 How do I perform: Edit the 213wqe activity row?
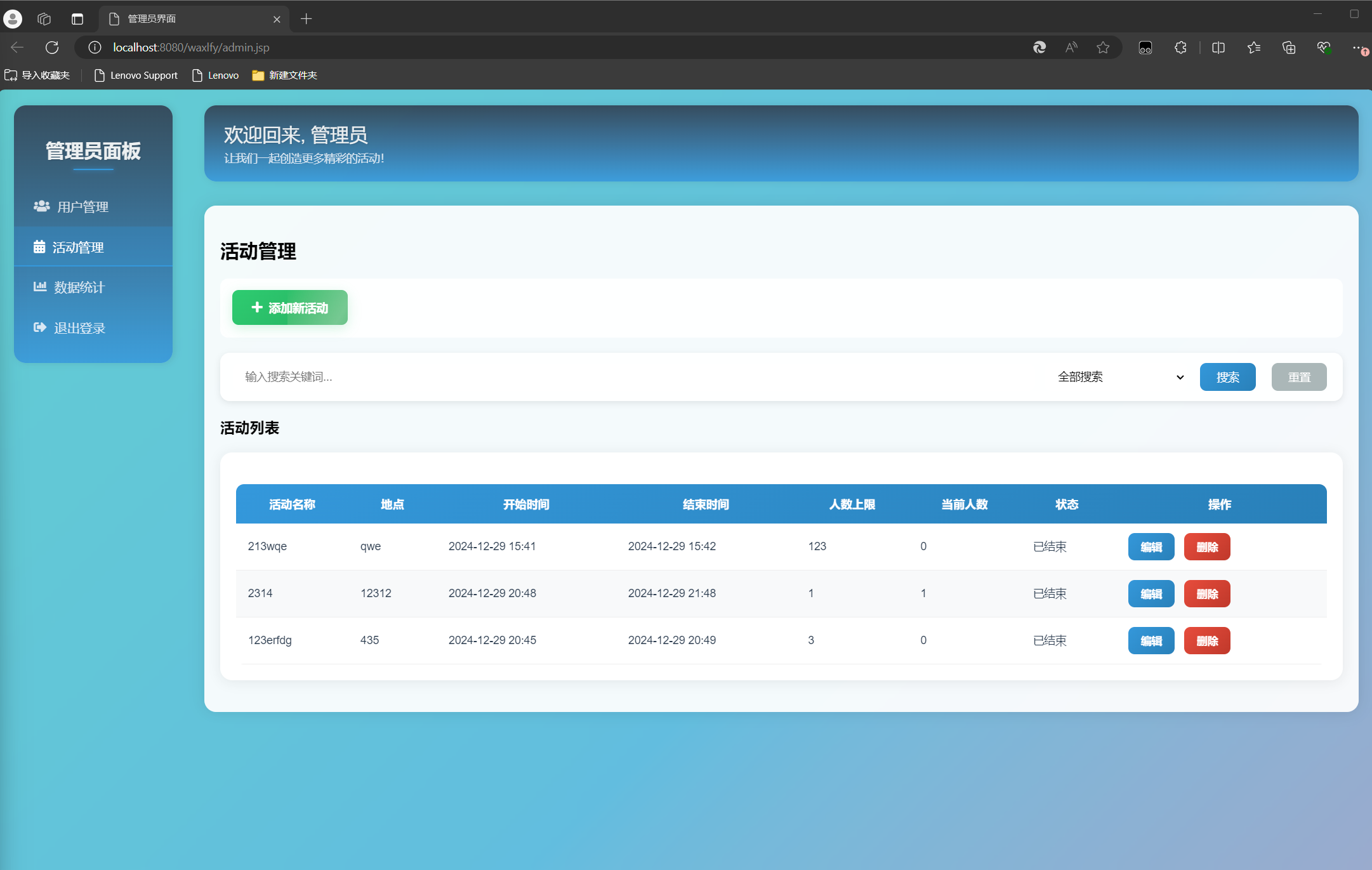(x=1151, y=547)
